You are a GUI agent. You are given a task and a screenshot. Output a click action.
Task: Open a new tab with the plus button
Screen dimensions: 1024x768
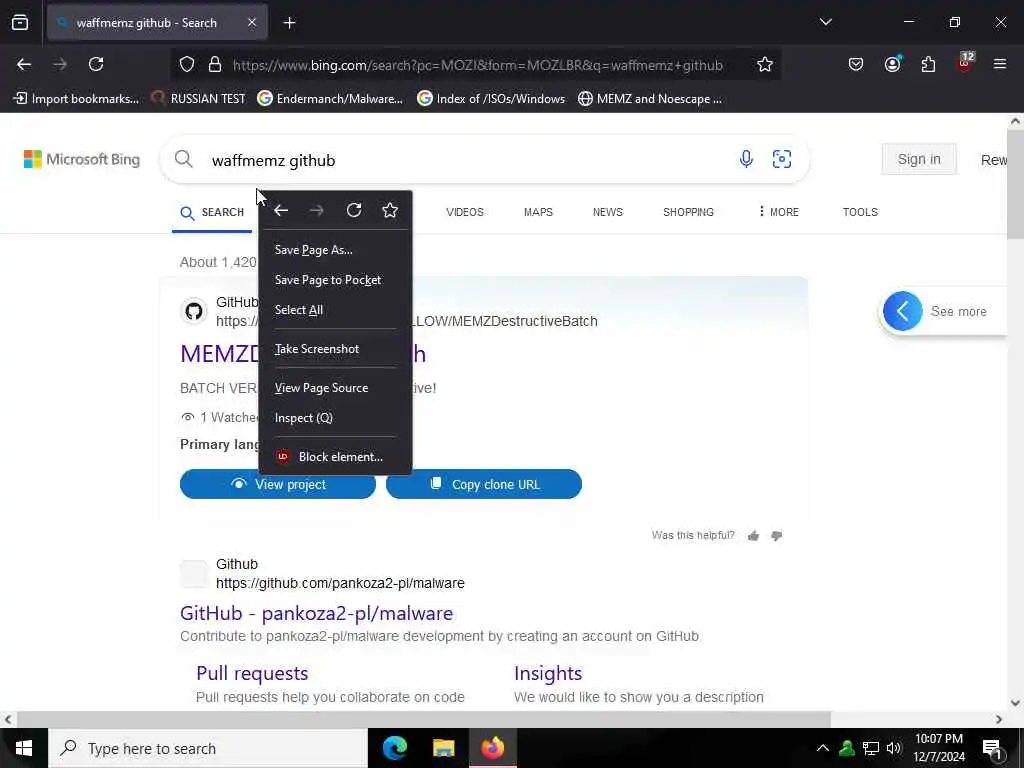289,23
